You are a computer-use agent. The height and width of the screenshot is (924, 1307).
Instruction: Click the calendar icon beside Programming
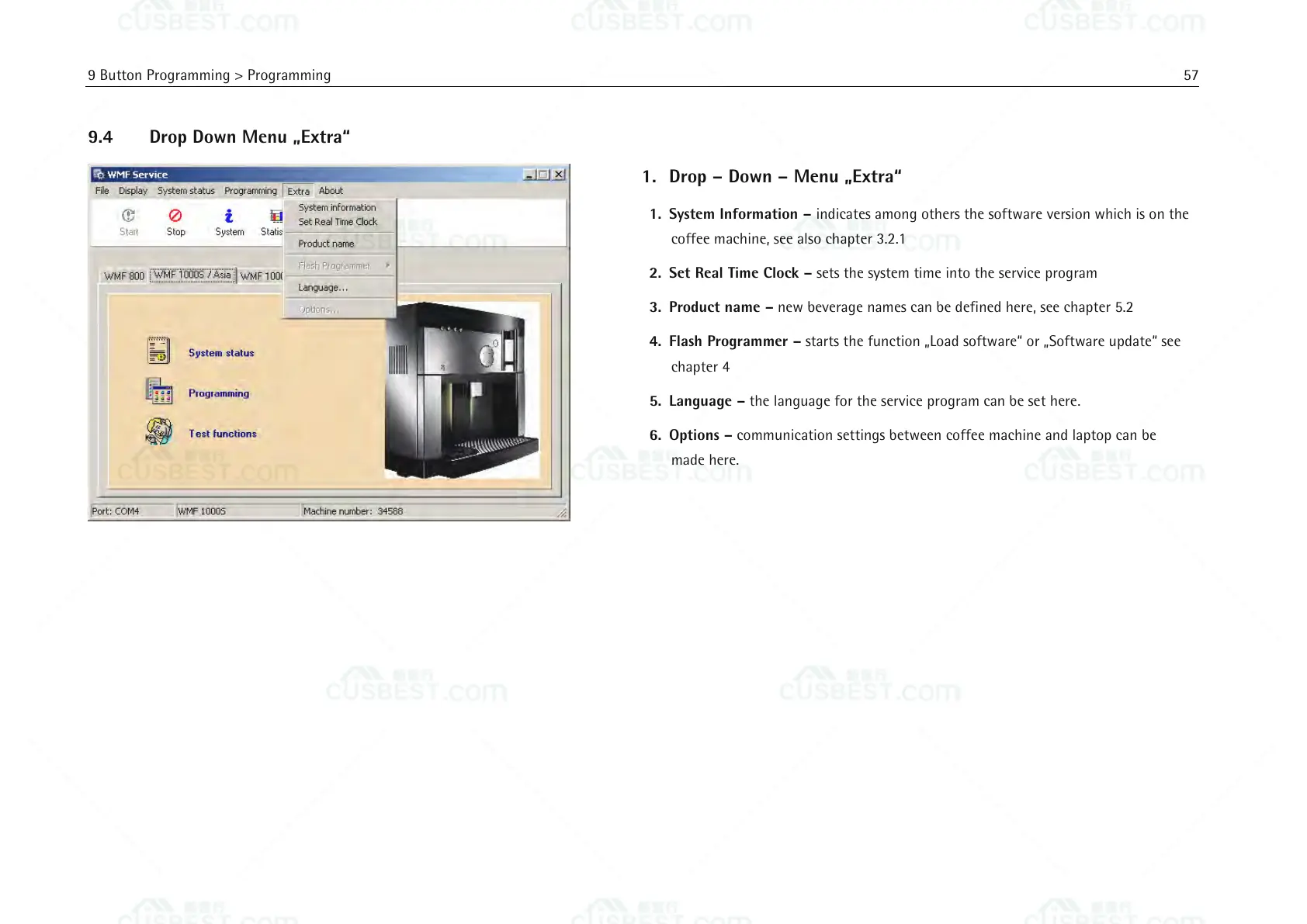[x=158, y=391]
